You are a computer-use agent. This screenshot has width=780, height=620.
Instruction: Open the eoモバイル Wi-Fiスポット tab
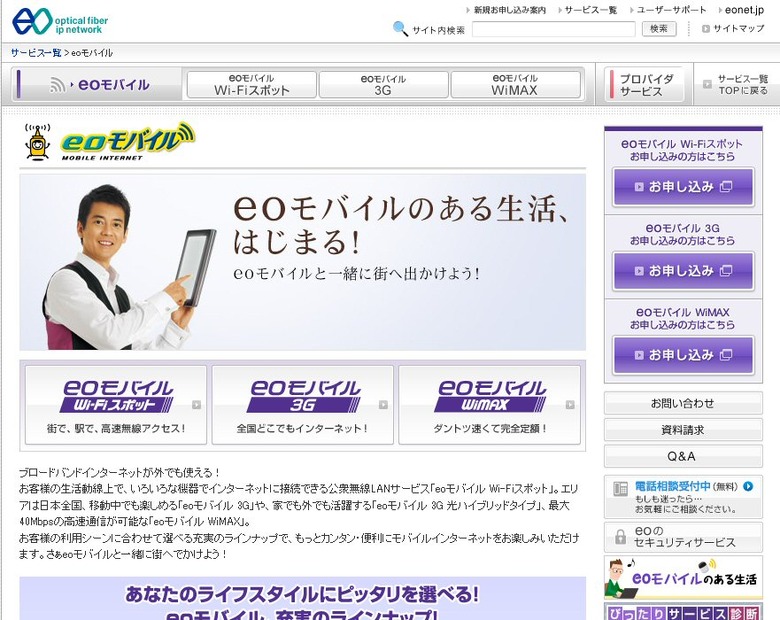click(x=252, y=85)
